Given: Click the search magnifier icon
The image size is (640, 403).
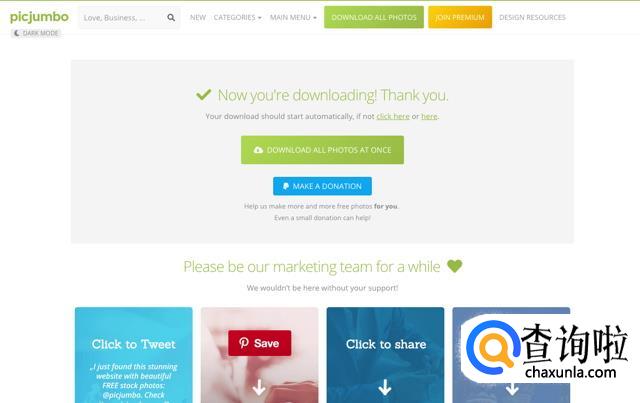Looking at the screenshot, I should pos(171,18).
